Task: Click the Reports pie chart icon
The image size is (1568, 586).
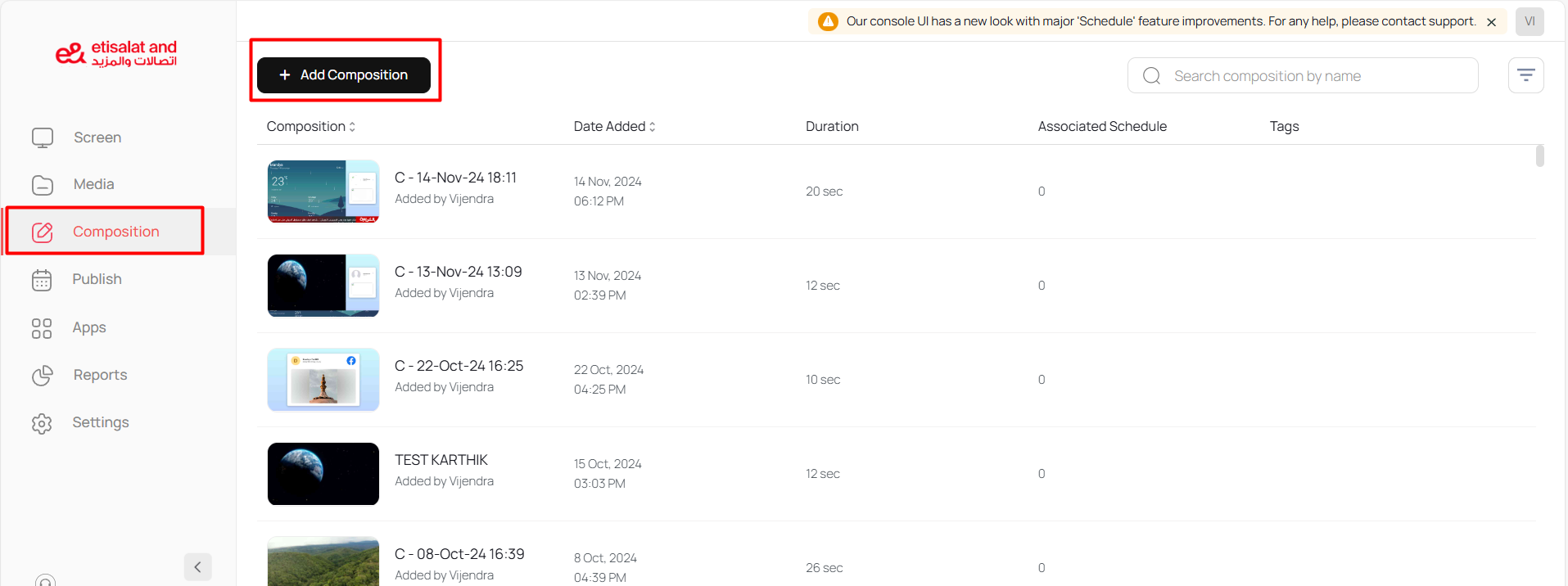Action: pos(43,376)
